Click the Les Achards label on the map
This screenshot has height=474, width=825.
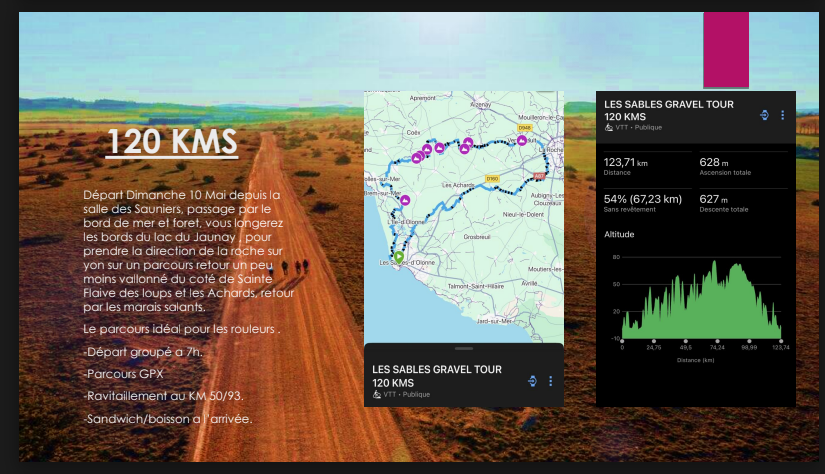click(x=460, y=185)
